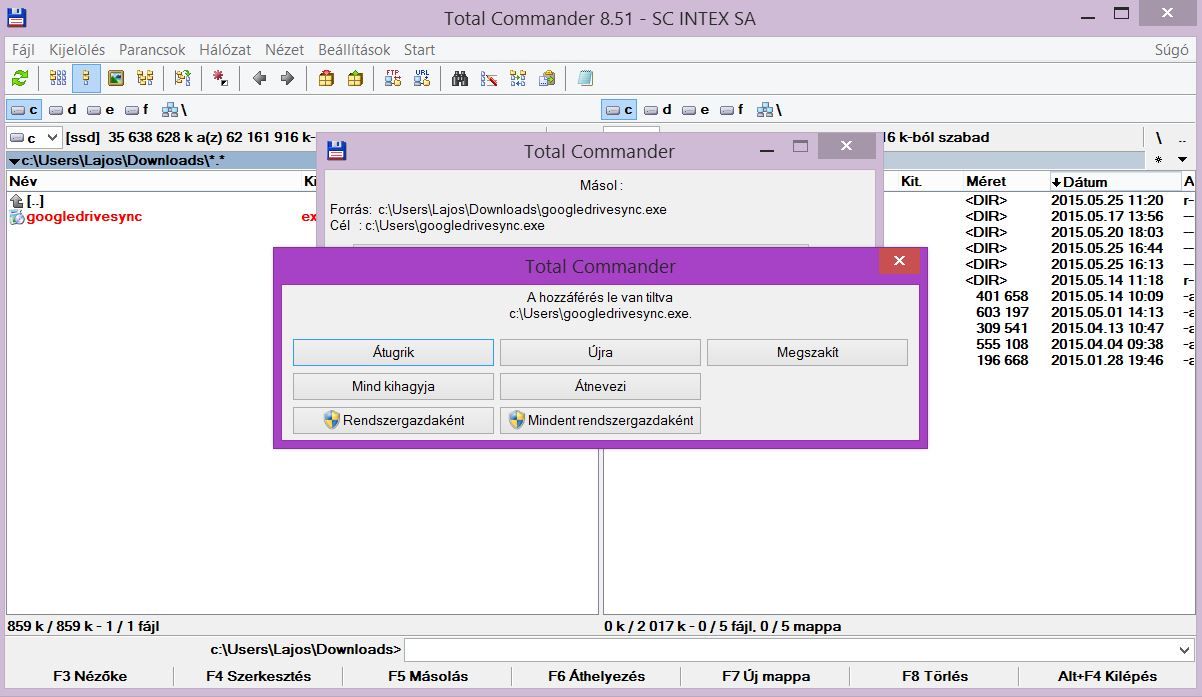Click the Refresh (reread source) toolbar icon
This screenshot has width=1202, height=697.
click(20, 78)
